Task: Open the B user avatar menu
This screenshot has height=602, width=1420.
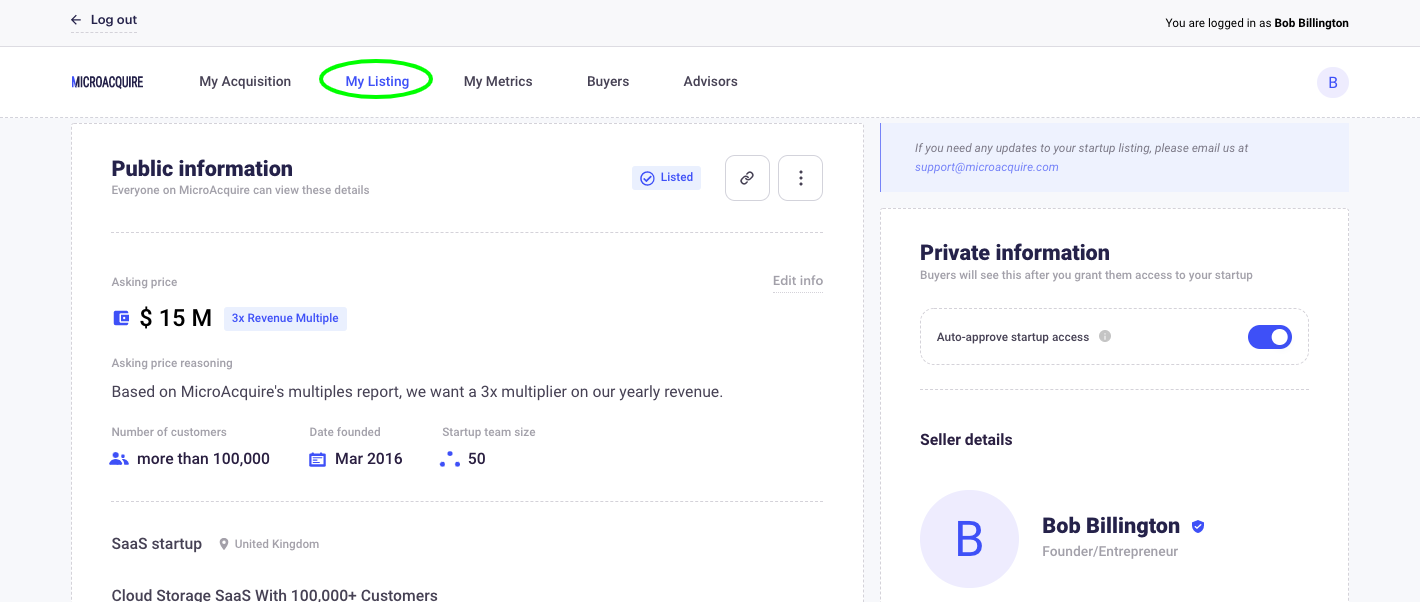Action: (x=1332, y=82)
